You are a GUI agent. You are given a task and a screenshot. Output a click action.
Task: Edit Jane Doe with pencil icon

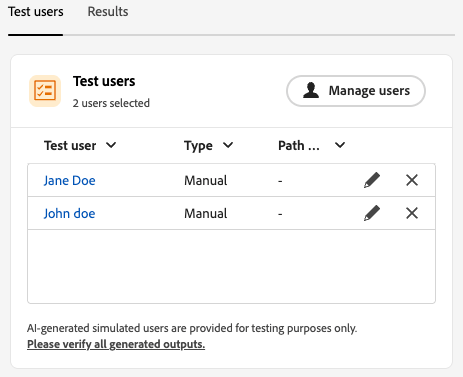[372, 180]
